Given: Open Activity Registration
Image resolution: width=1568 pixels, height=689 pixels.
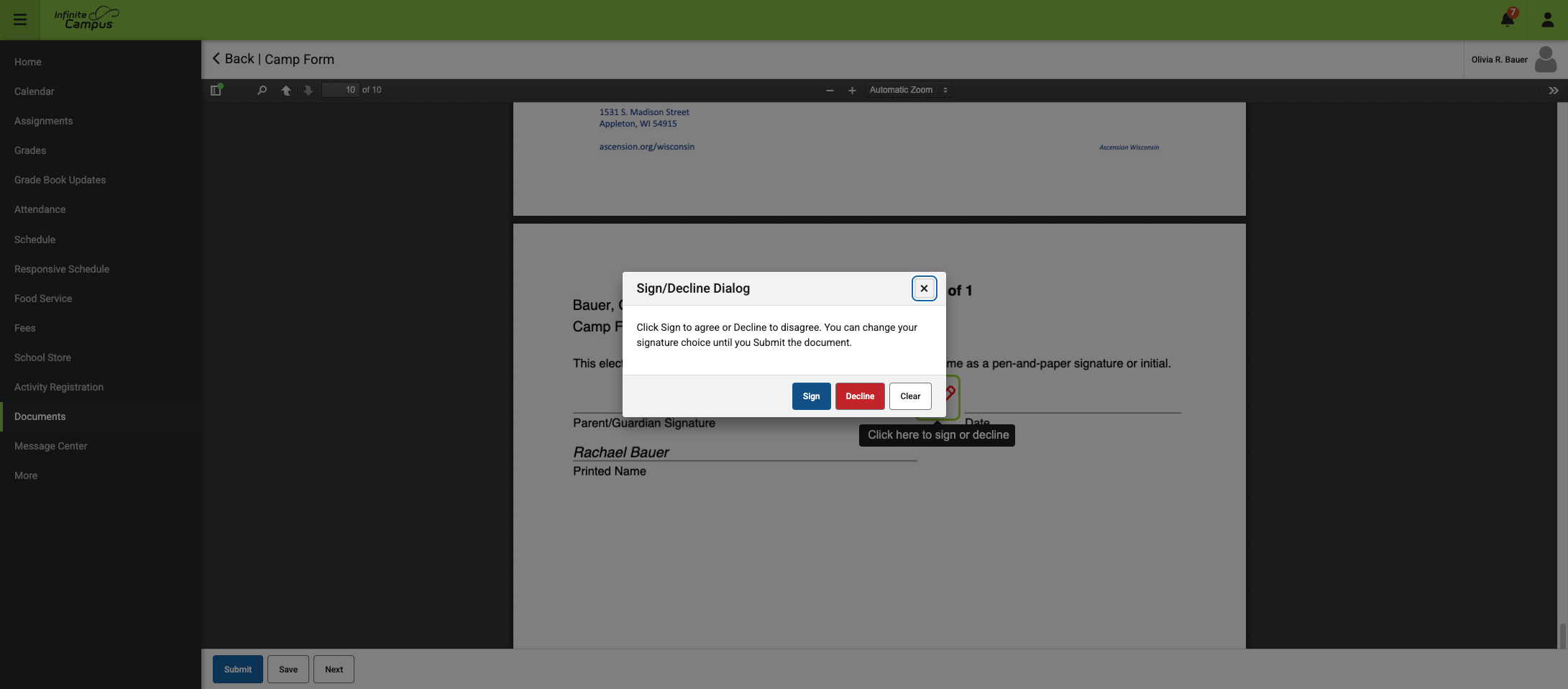Looking at the screenshot, I should coord(101,387).
